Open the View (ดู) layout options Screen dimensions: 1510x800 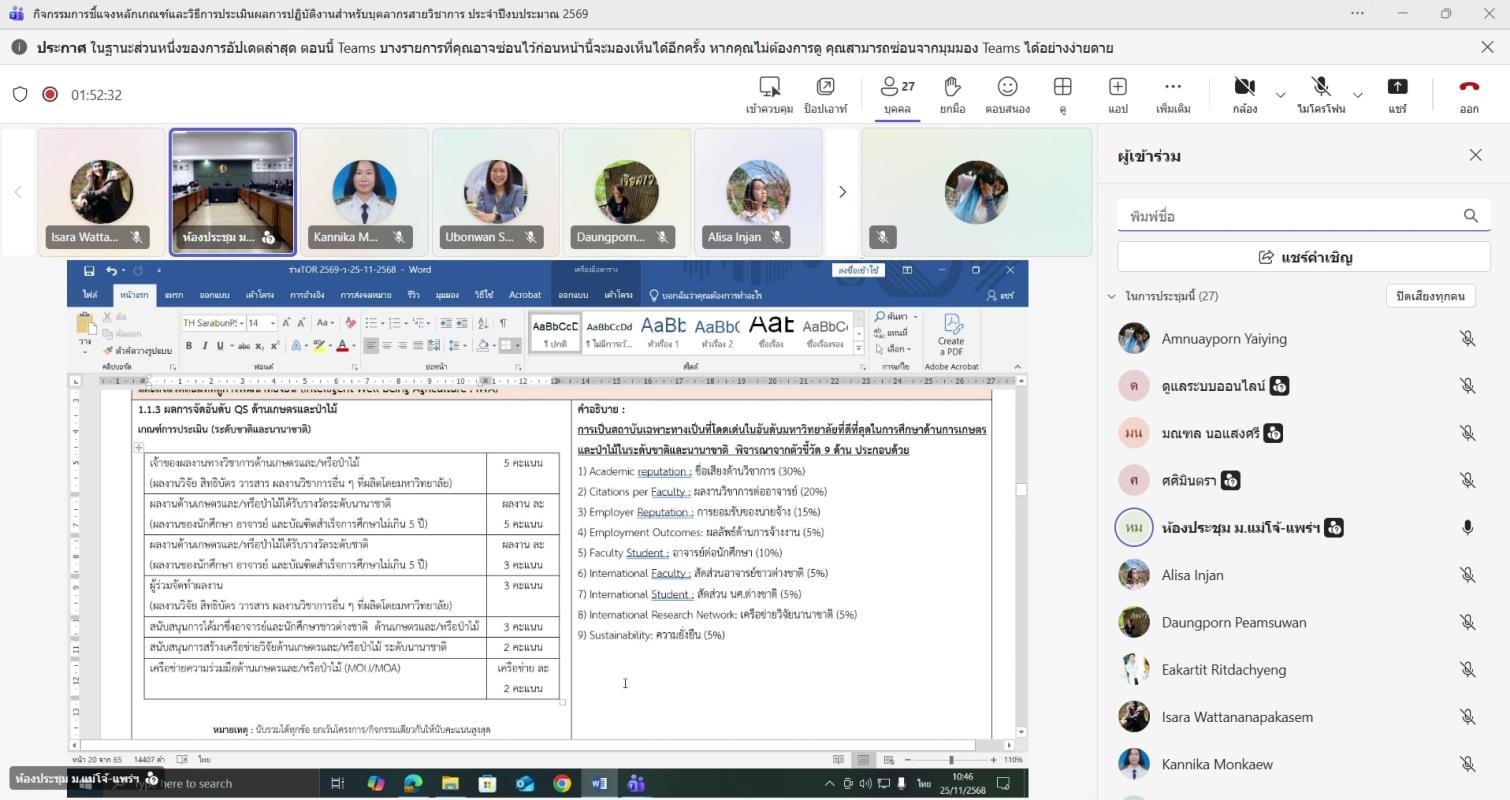click(x=1062, y=94)
